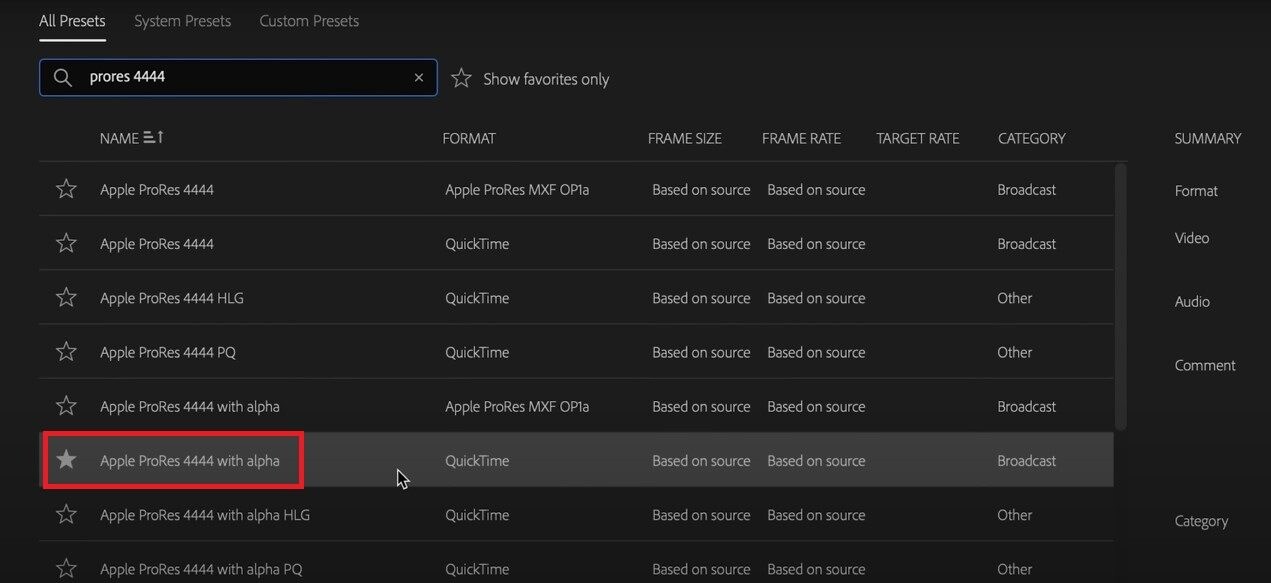Unfavorite ProRes 4444 with alpha QuickTime preset
Viewport: 1271px width, 583px height.
[66, 460]
